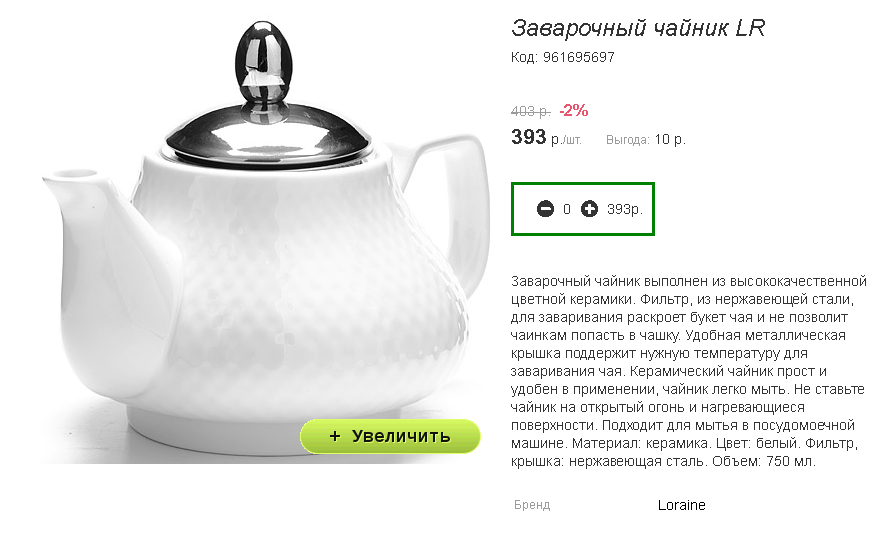Image resolution: width=884 pixels, height=541 pixels.
Task: Click the crossed-out old price 403 р.
Action: (x=530, y=112)
